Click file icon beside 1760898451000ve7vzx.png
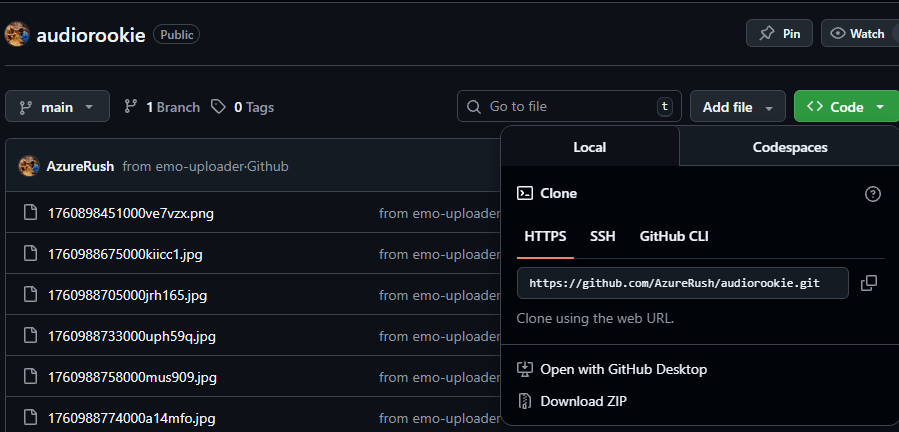 click(x=30, y=213)
